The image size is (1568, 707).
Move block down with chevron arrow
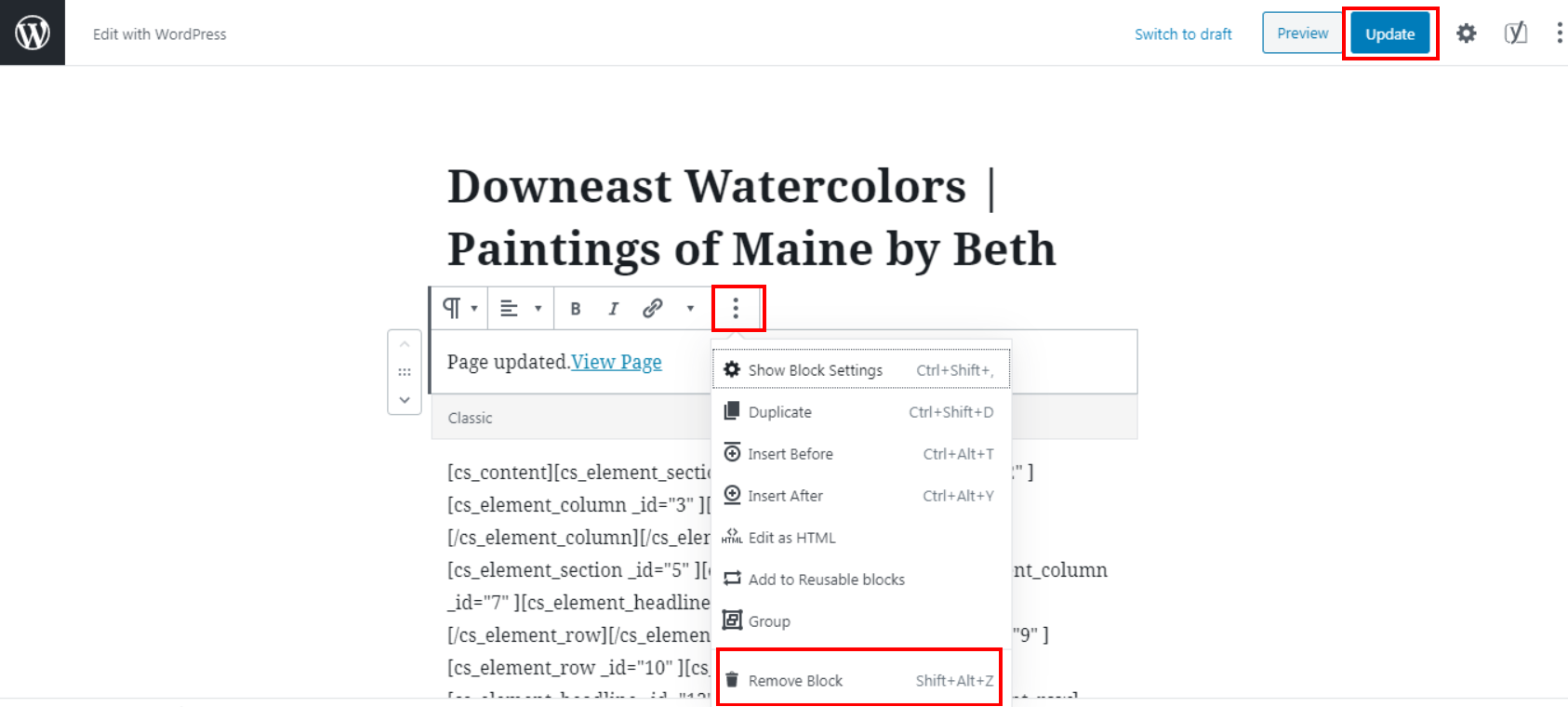405,399
